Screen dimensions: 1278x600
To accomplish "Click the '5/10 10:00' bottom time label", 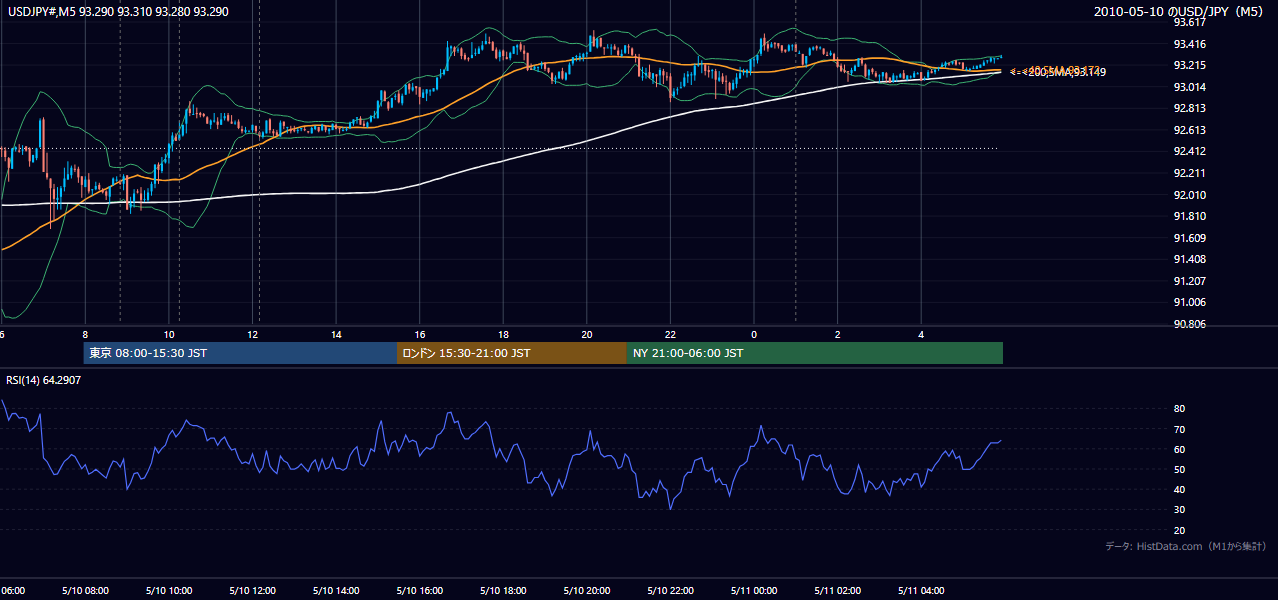I will point(168,590).
